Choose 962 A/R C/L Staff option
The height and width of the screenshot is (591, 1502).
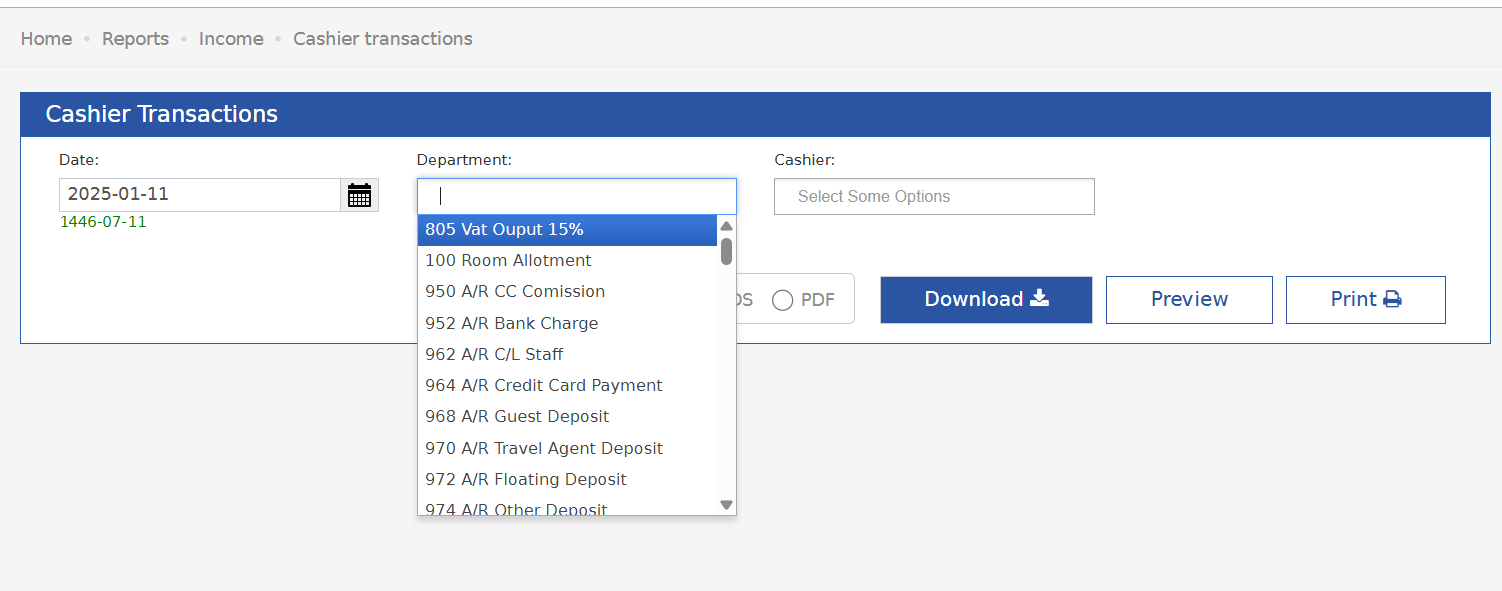pos(567,354)
